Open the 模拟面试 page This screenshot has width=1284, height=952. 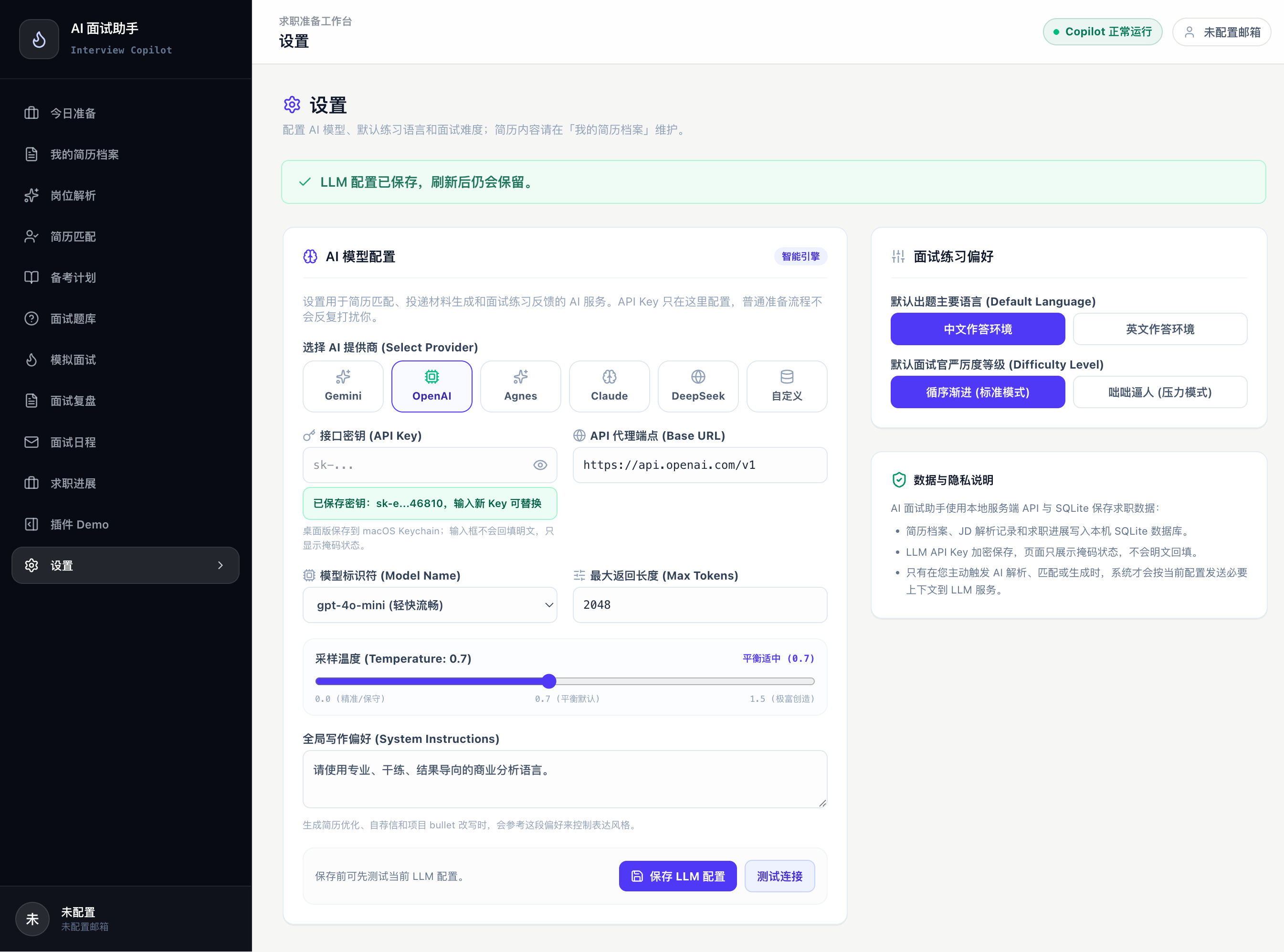(126, 360)
